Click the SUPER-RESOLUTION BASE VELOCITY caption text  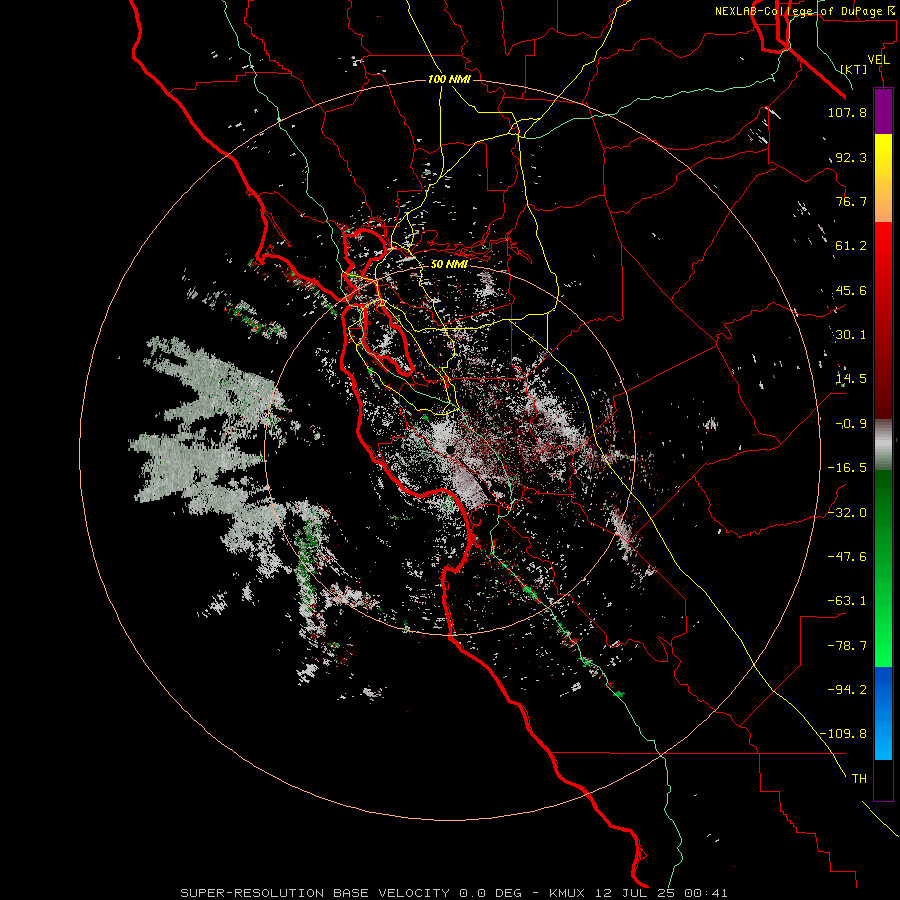click(317, 893)
